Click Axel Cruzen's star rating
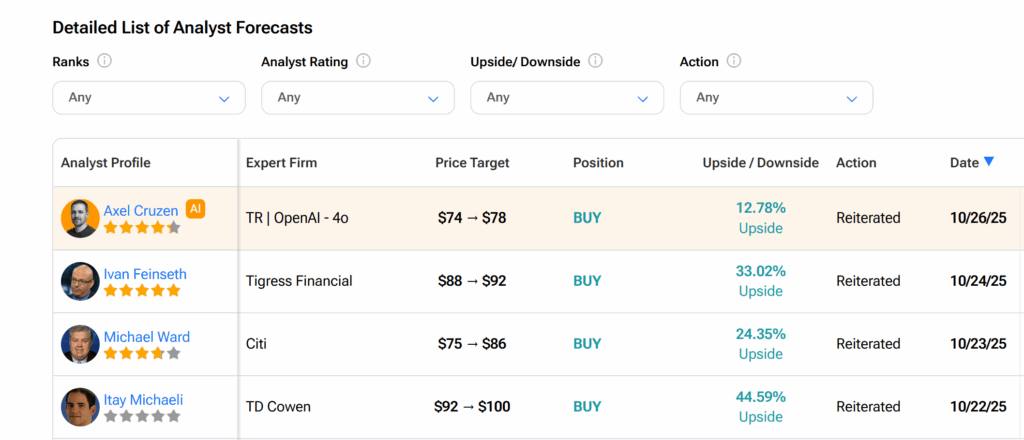1024x440 pixels. coord(142,228)
